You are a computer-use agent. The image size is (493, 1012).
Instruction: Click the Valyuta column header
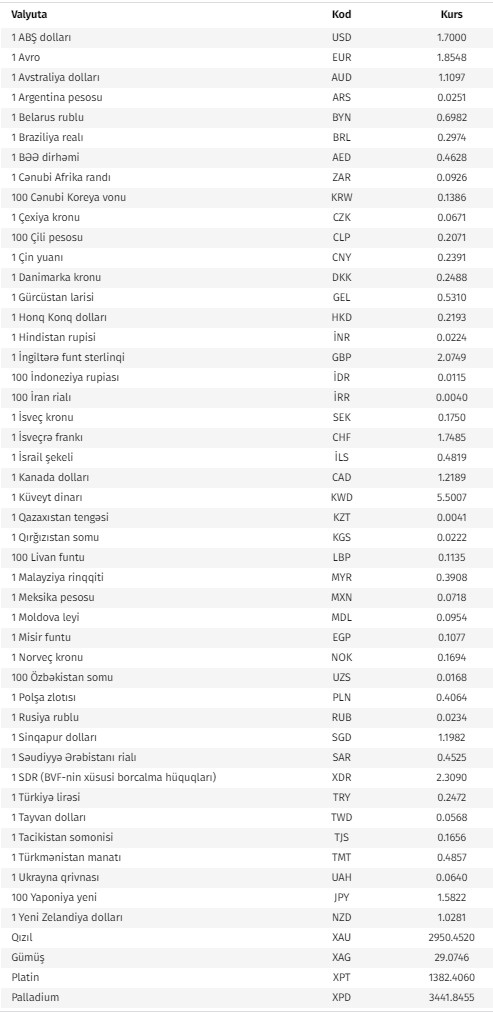coord(29,15)
